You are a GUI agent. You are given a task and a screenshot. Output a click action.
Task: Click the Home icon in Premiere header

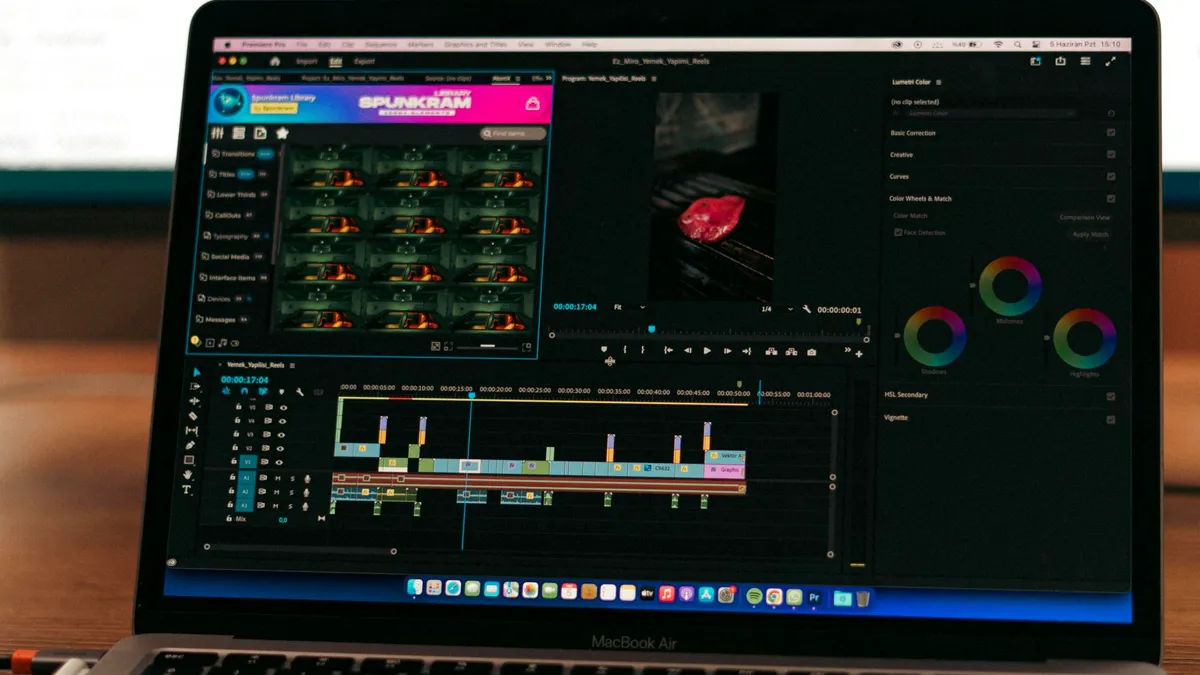(275, 61)
